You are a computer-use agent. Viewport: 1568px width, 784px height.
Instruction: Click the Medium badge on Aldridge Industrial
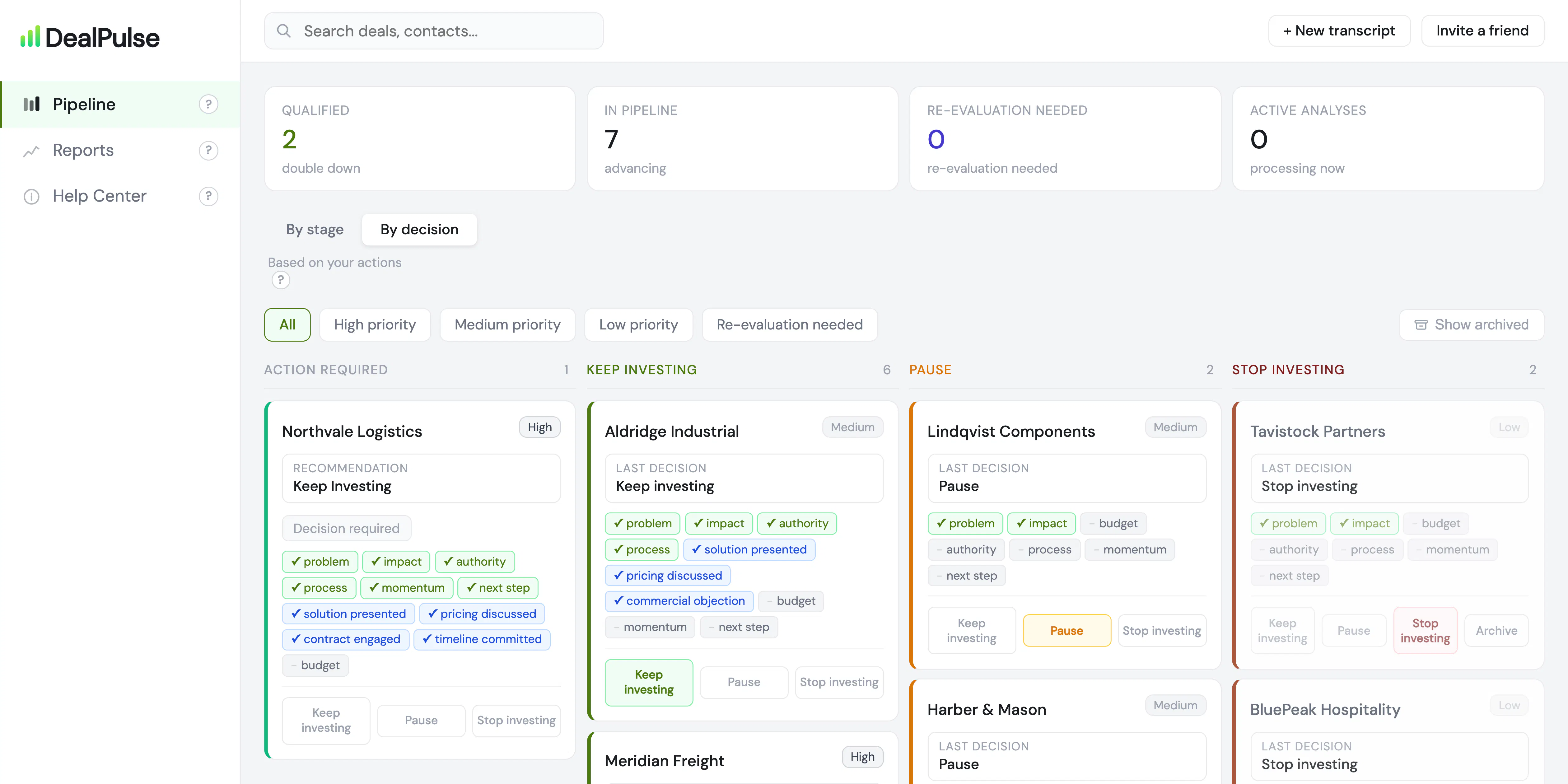852,427
